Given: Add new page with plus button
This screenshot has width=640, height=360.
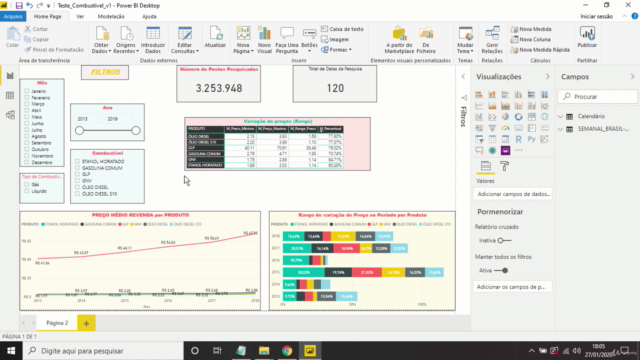Looking at the screenshot, I should (x=86, y=323).
